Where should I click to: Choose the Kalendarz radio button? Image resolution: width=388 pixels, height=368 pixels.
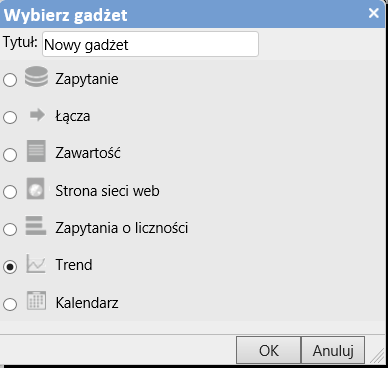point(10,304)
